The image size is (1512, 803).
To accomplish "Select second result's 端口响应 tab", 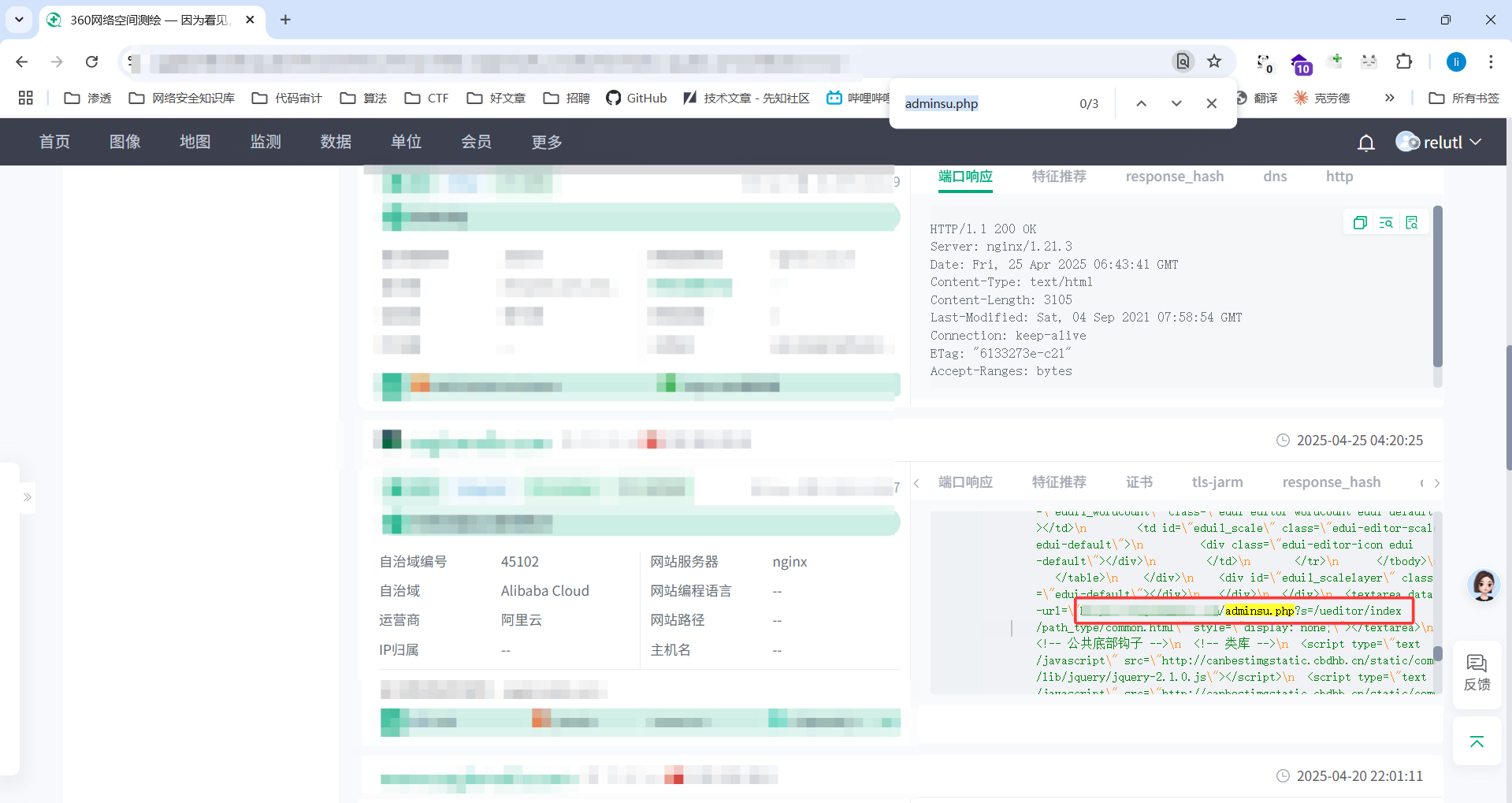I will pos(965,482).
